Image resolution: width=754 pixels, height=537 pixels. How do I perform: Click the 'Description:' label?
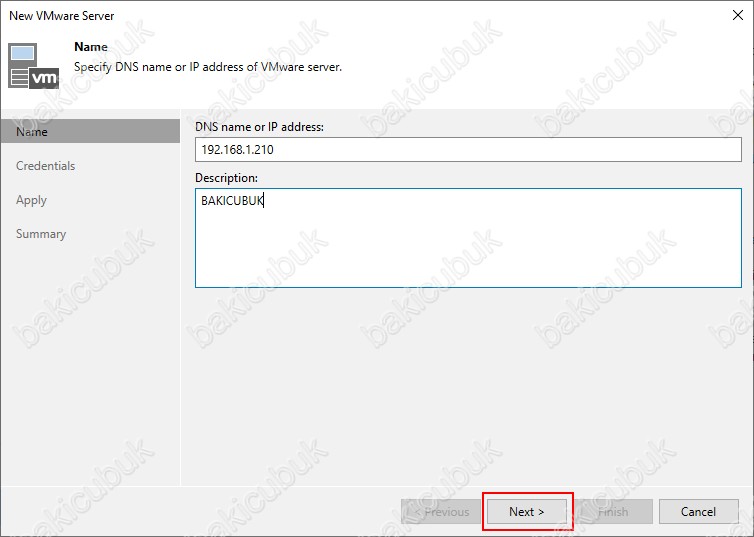(226, 178)
